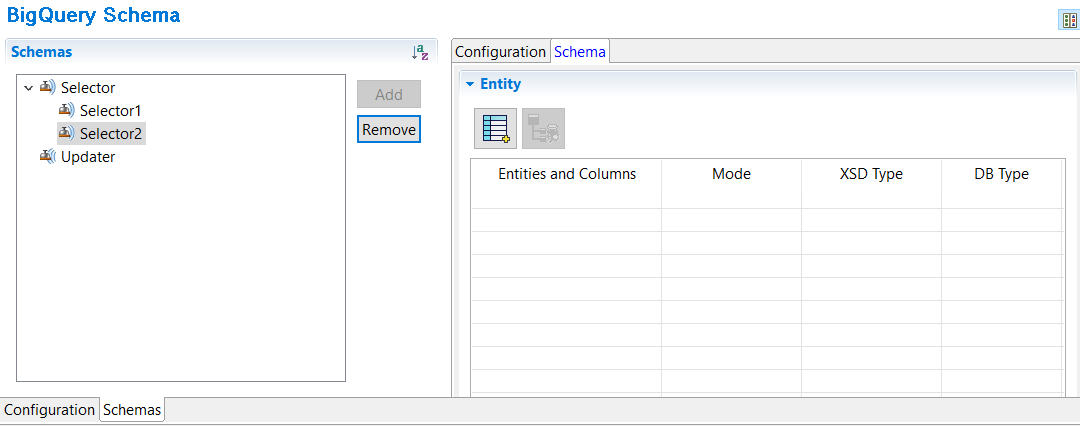Collapse the Entity section

470,84
